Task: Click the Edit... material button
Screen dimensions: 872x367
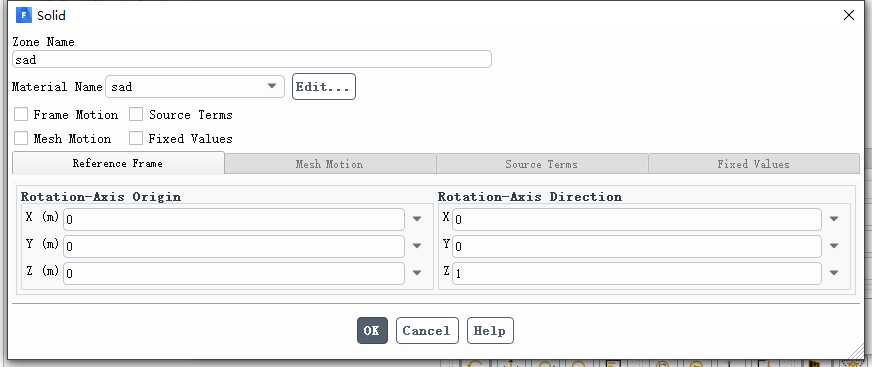Action: coord(324,87)
